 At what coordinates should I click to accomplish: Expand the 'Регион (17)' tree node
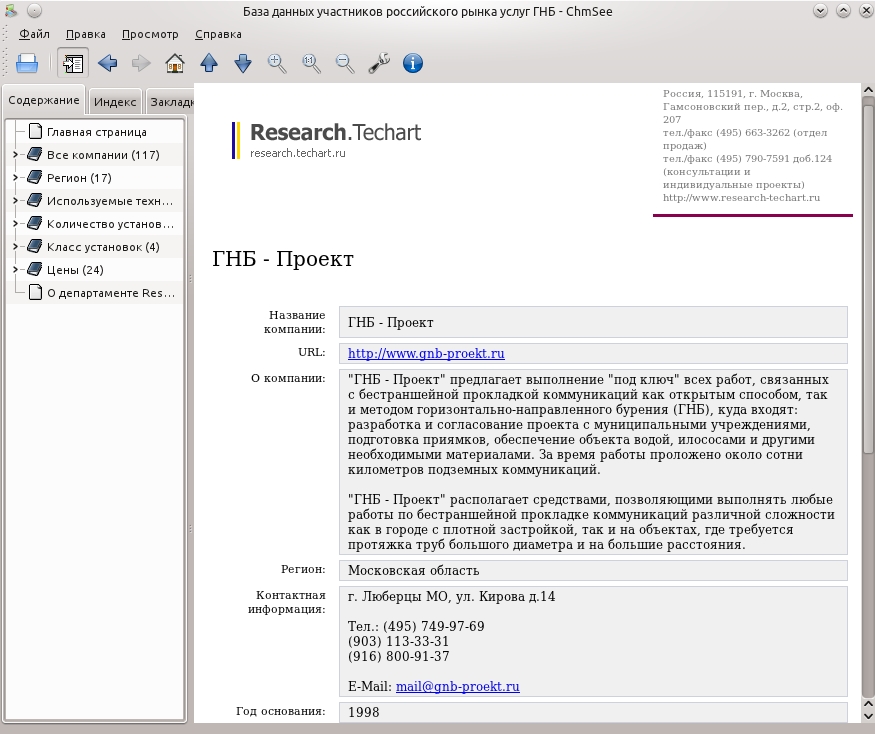click(x=15, y=177)
